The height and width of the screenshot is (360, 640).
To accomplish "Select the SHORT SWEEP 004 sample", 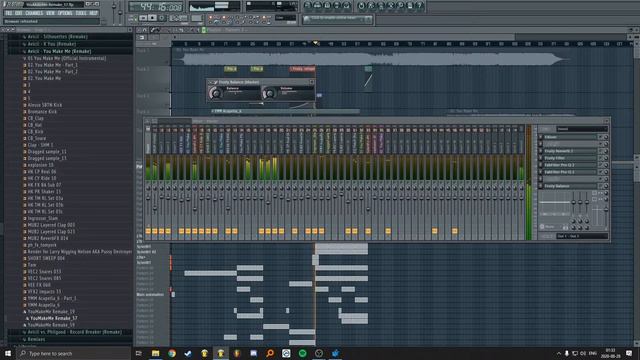I will (46, 258).
